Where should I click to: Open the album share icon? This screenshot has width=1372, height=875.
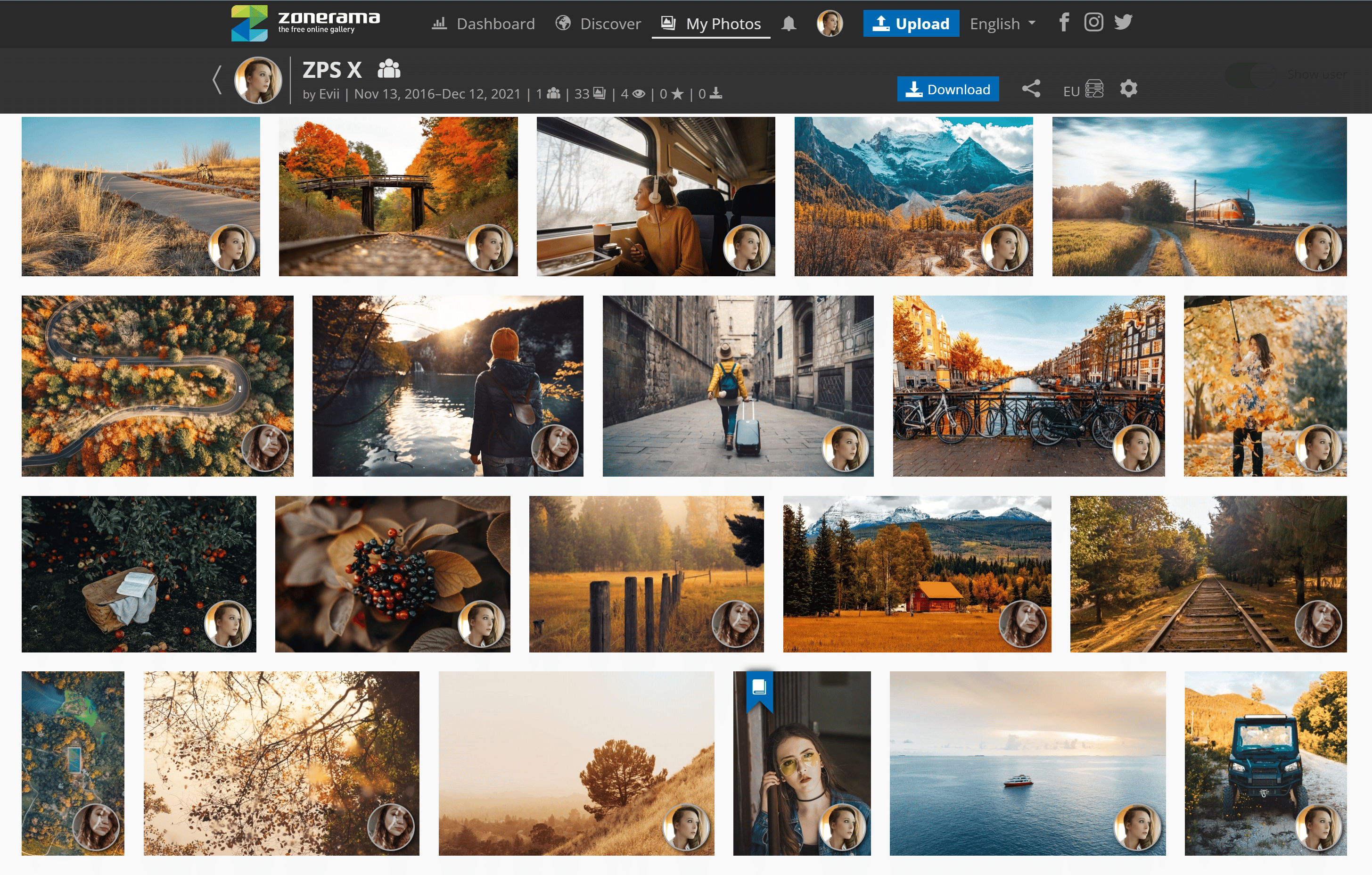[x=1031, y=88]
